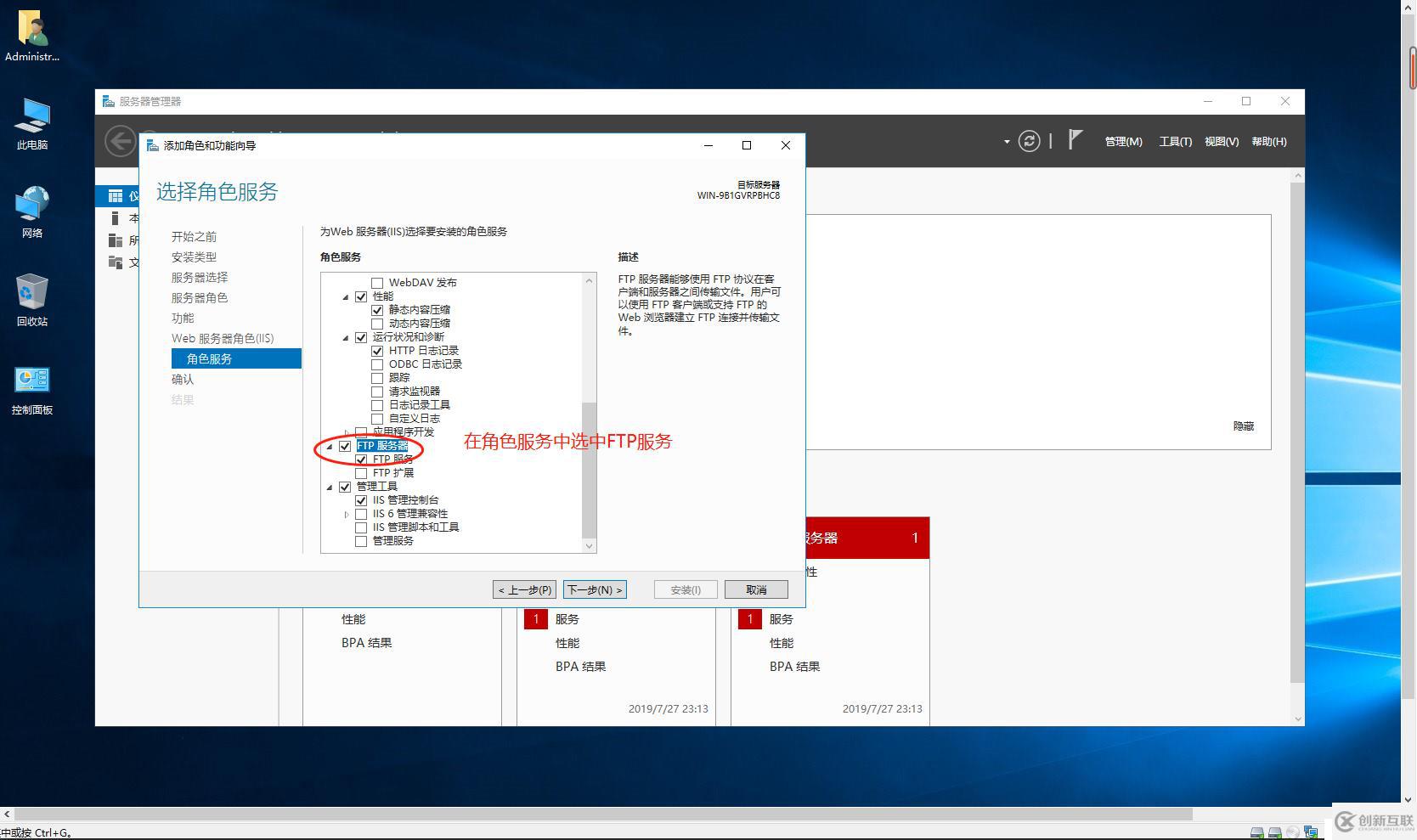Click the Server Manager back arrow icon
This screenshot has height=840, width=1417.
120,141
